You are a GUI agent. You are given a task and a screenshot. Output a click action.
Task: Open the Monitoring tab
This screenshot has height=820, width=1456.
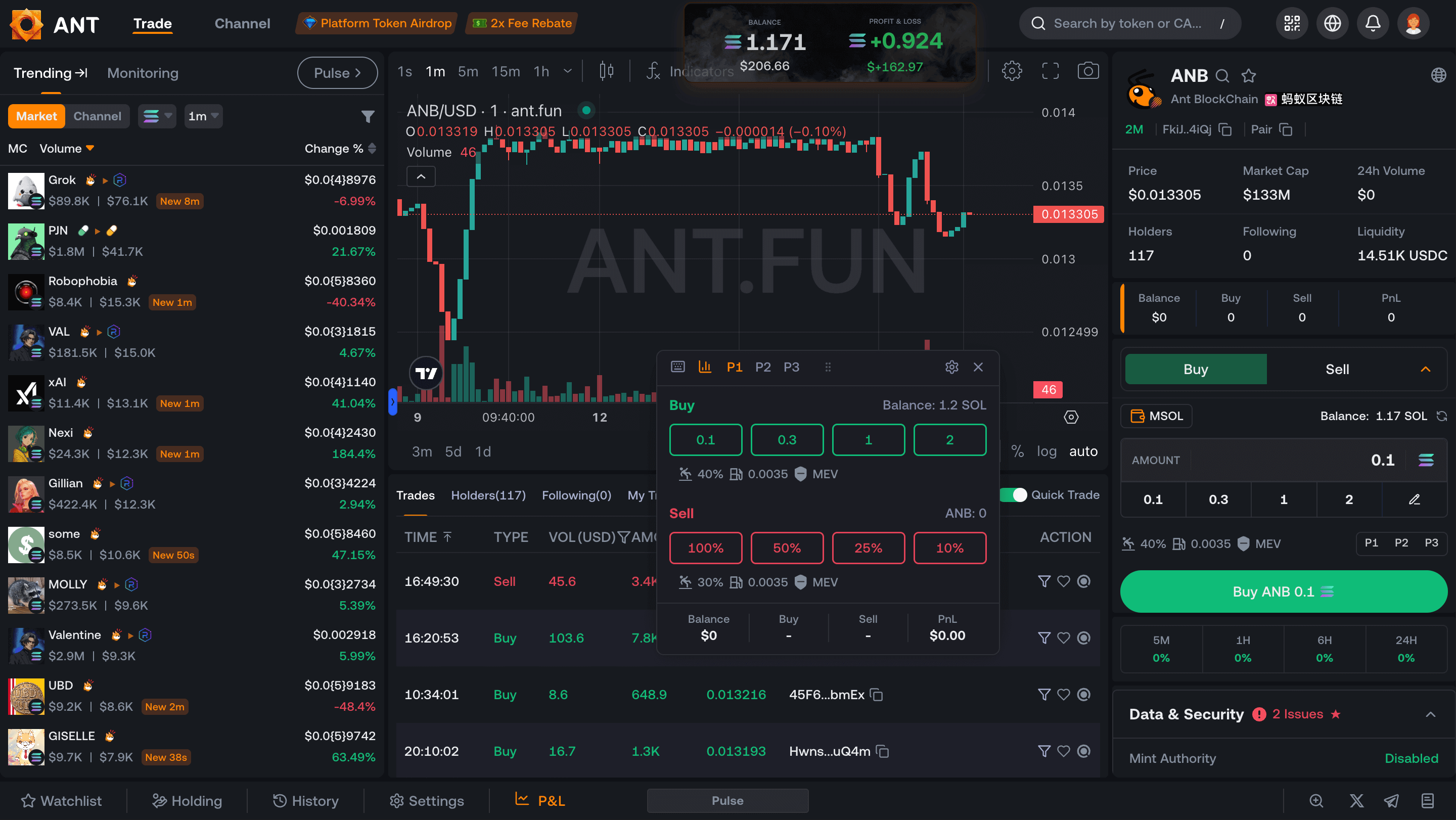(x=143, y=73)
